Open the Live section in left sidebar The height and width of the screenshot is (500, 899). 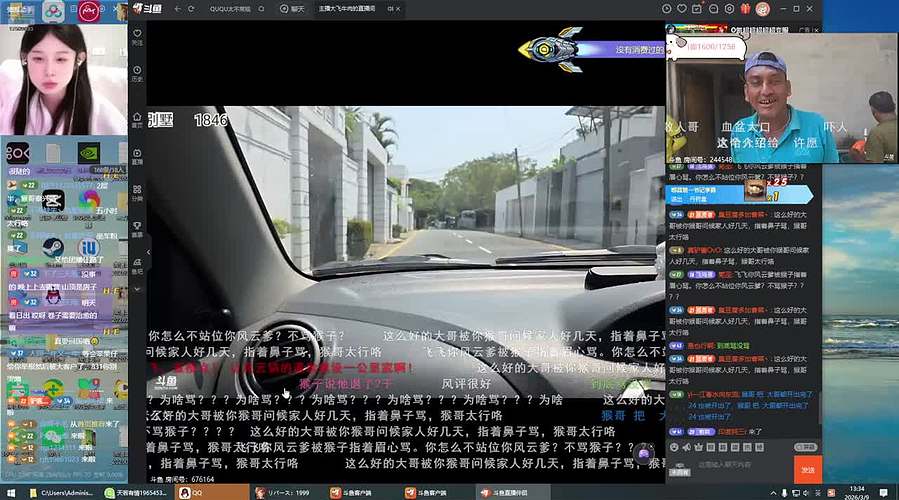coord(137,155)
